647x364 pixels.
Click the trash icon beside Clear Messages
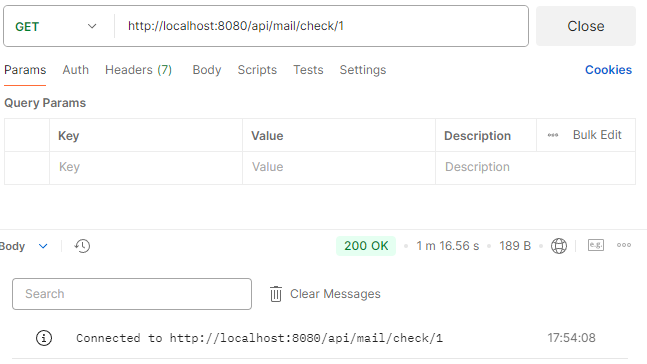(x=276, y=294)
